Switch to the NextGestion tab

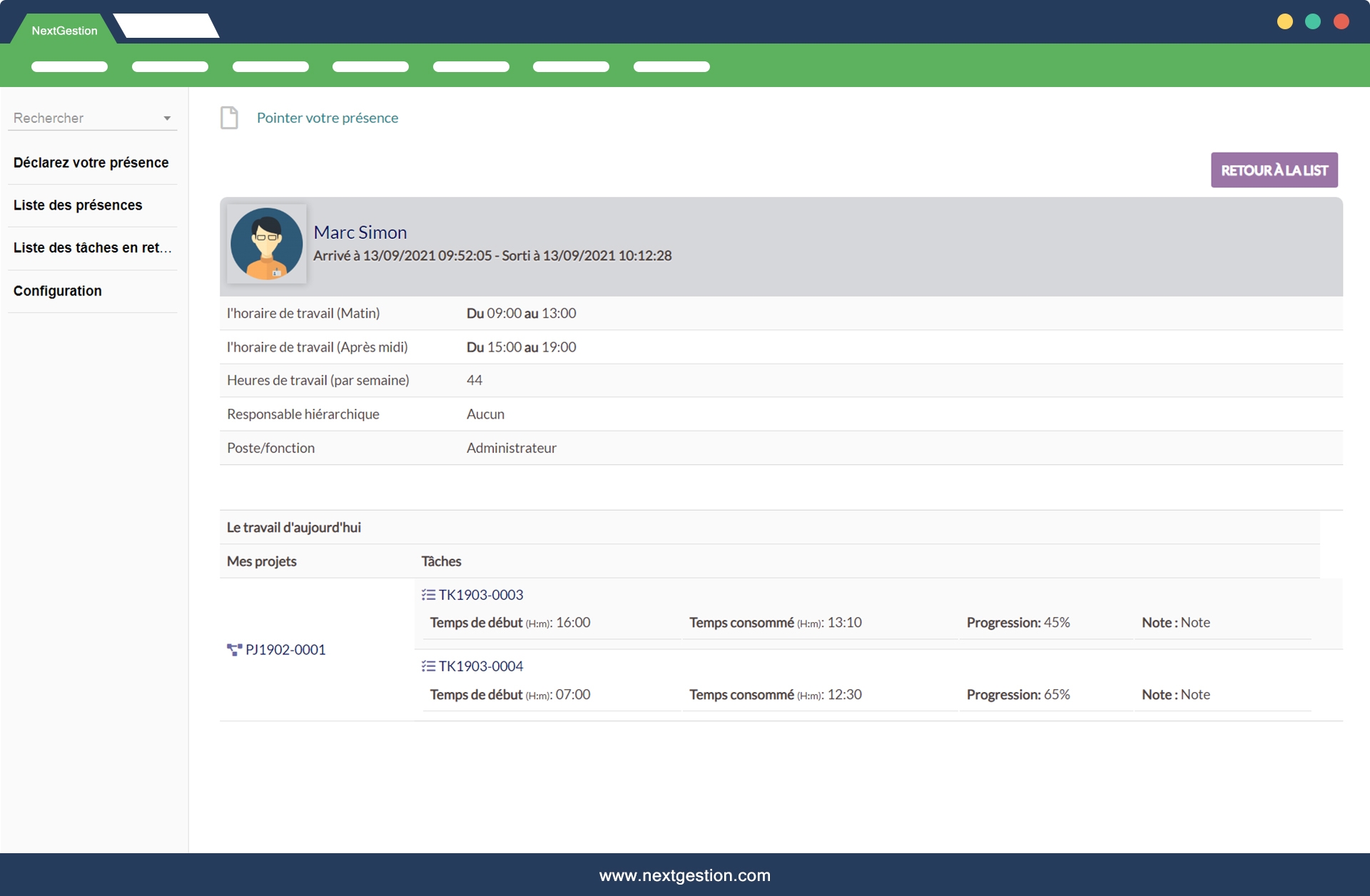pos(64,31)
